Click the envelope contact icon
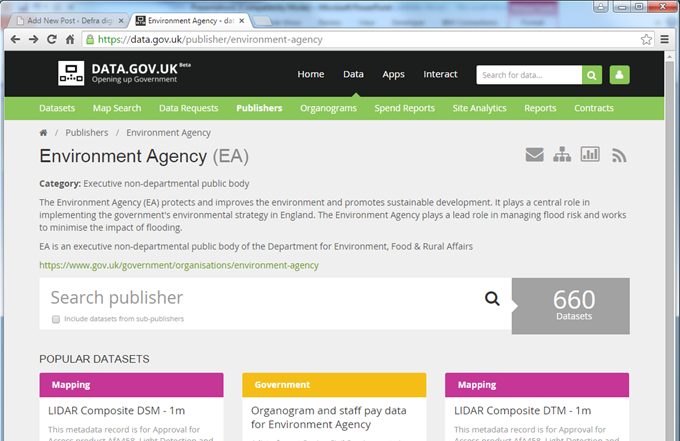 [x=534, y=154]
